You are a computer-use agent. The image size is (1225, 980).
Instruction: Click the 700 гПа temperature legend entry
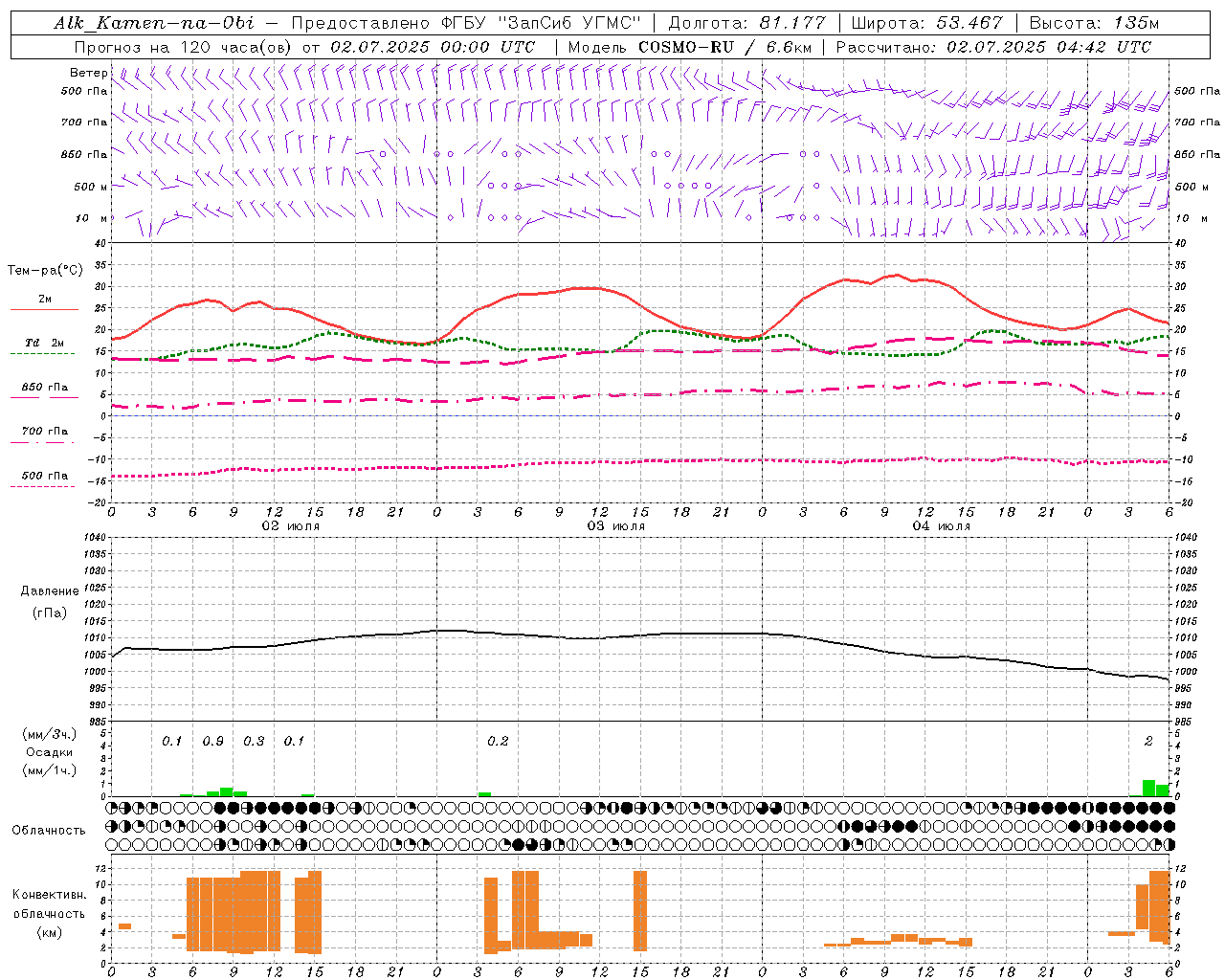point(44,434)
